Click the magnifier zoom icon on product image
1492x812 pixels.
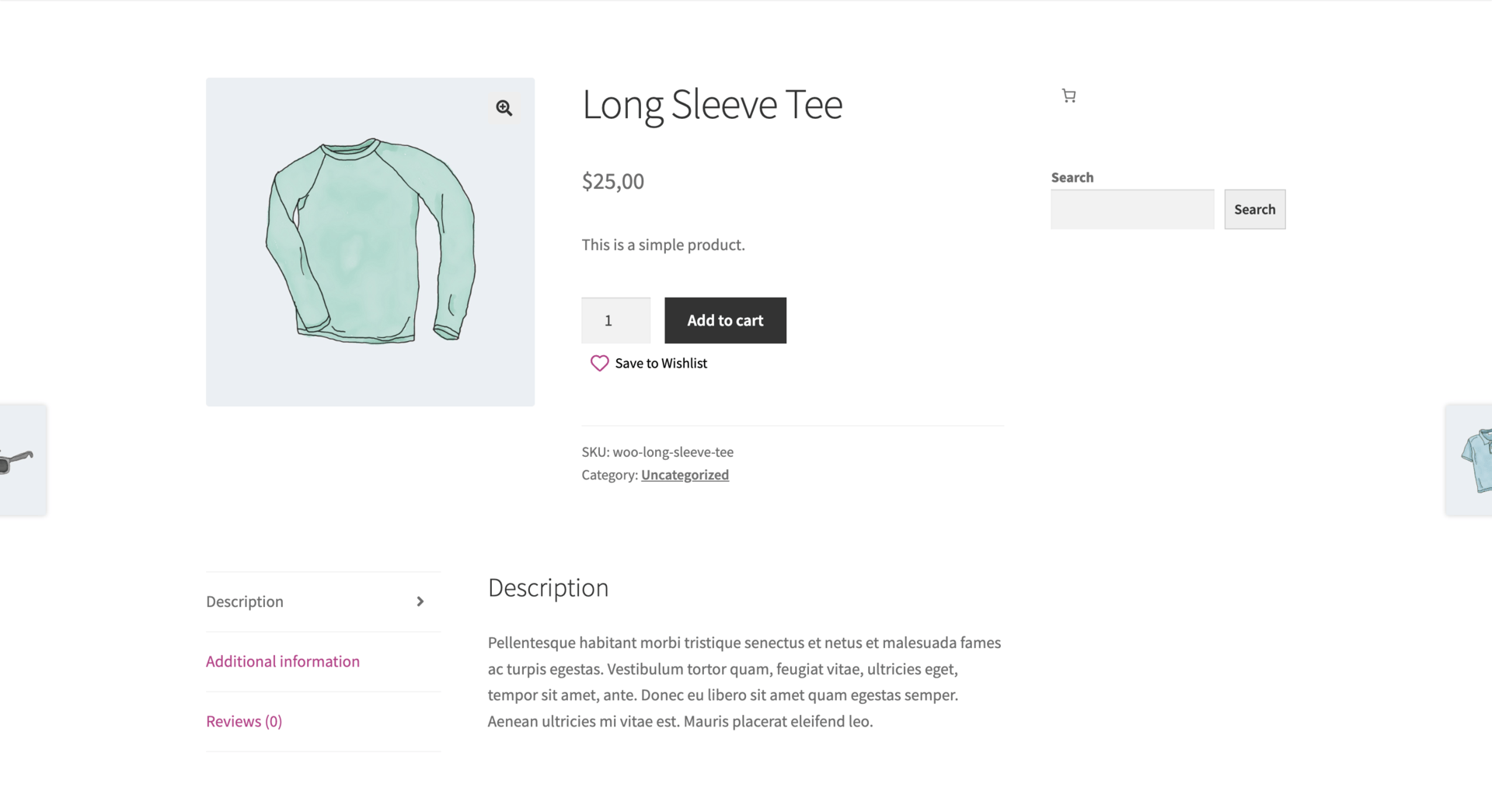tap(504, 108)
